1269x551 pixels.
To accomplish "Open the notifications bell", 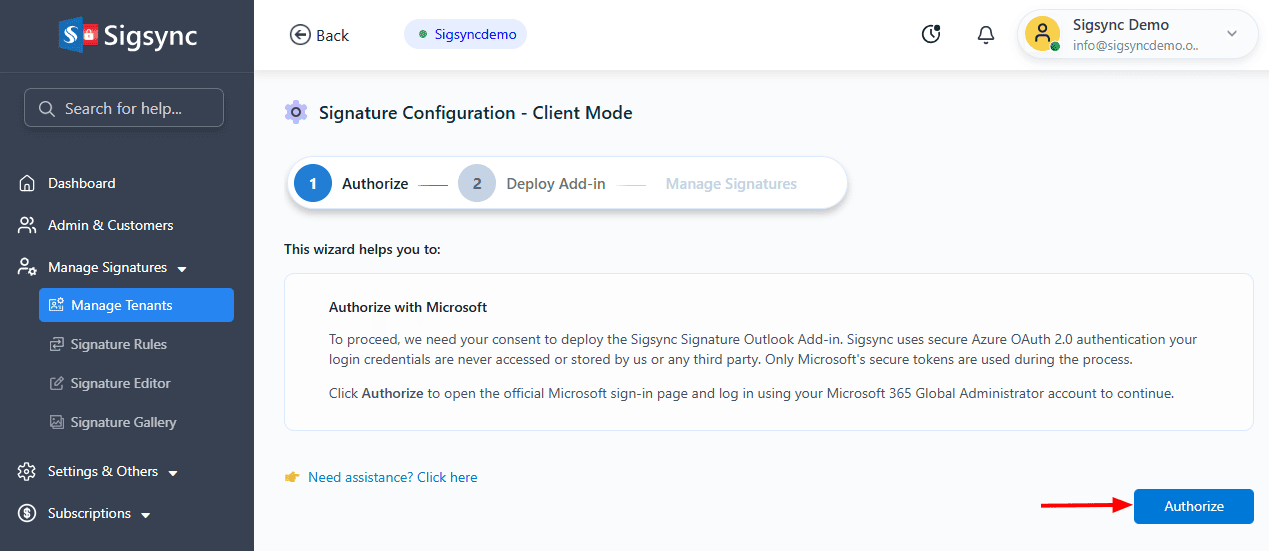I will point(986,35).
